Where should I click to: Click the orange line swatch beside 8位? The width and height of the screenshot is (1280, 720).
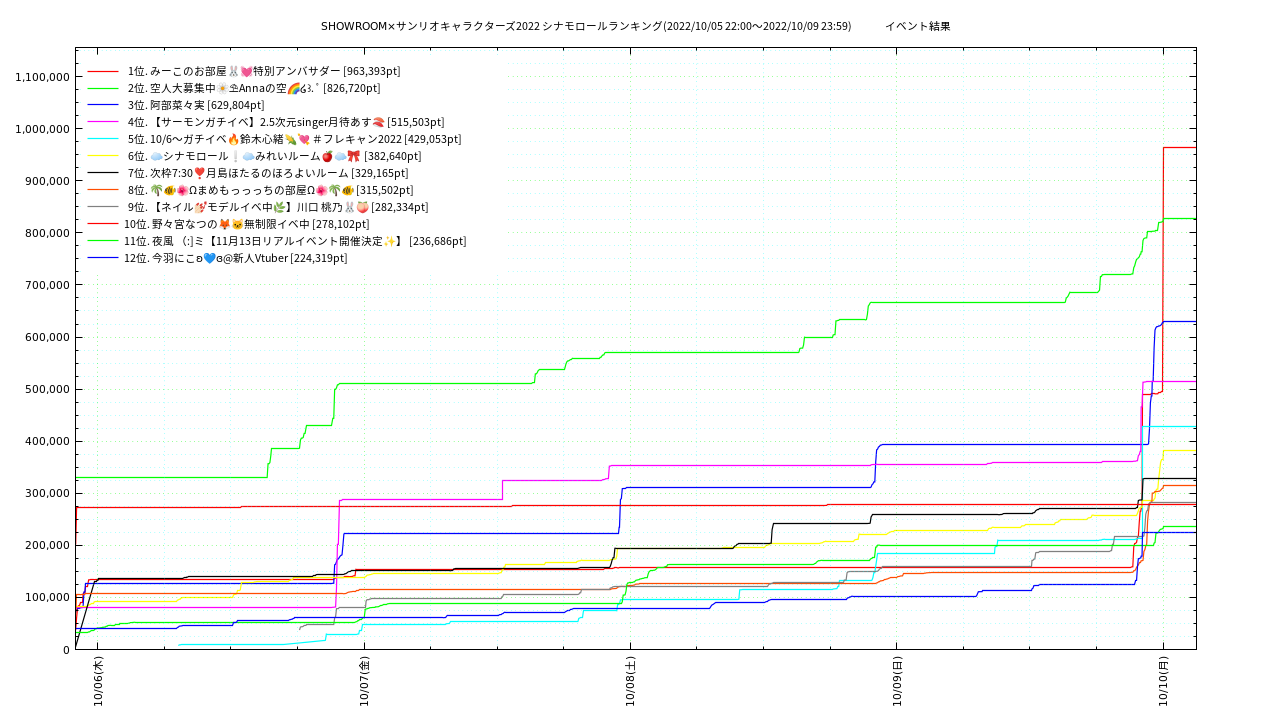[103, 191]
